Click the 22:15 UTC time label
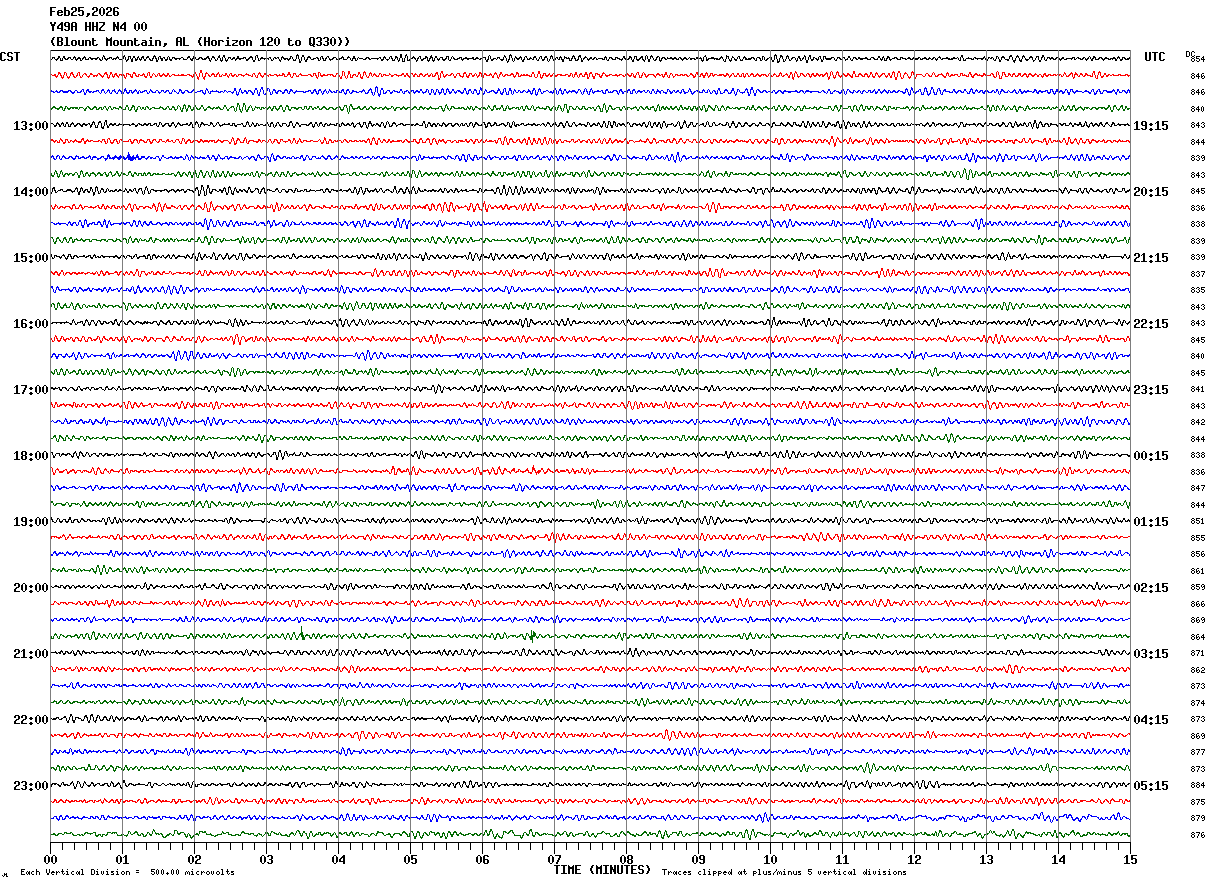 coord(1151,324)
